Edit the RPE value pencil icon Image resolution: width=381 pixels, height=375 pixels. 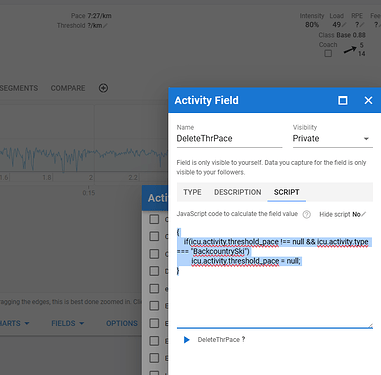pyautogui.click(x=362, y=25)
